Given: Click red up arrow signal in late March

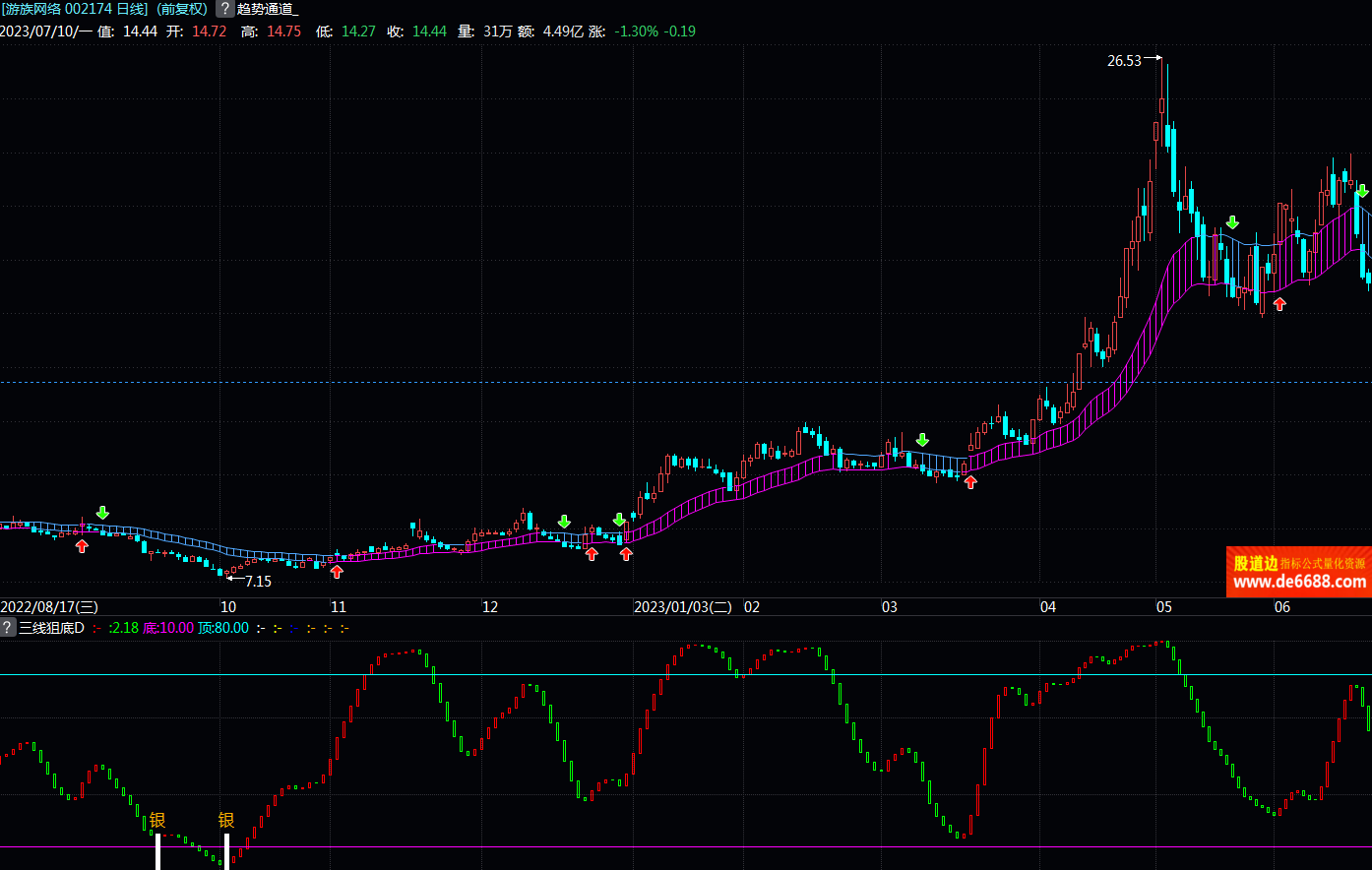Looking at the screenshot, I should point(970,482).
